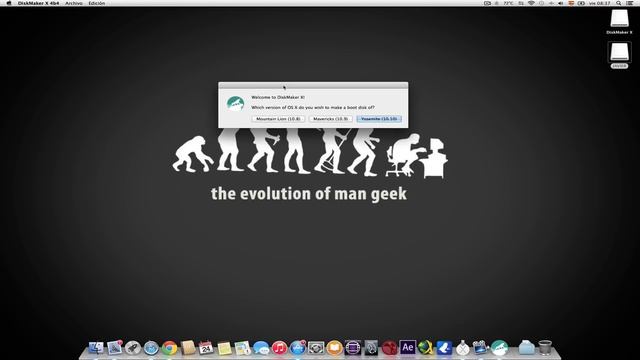Open the Apple menu
Screen dimensions: 640x360
(x=9, y=3)
